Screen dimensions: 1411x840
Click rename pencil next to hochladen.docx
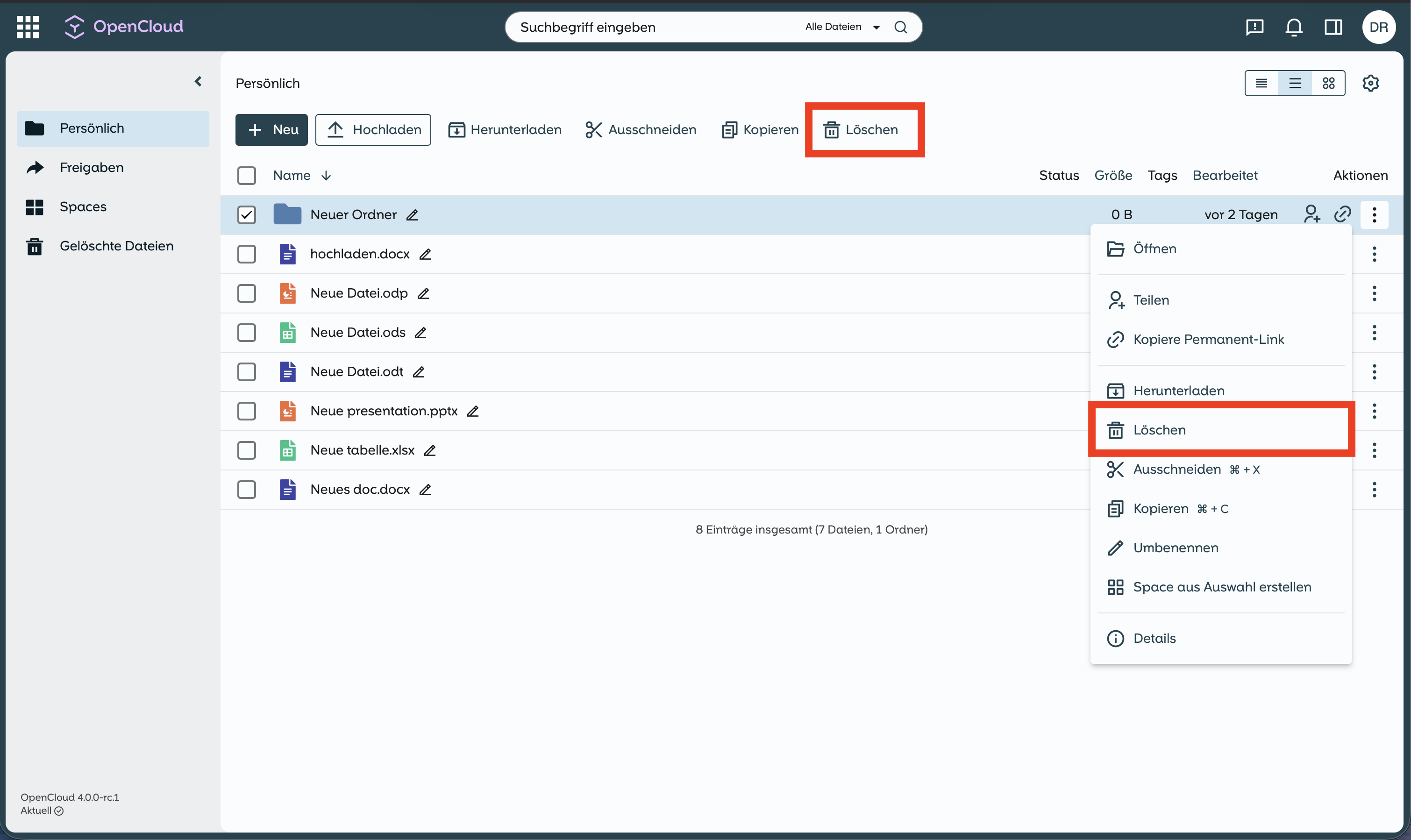point(425,254)
